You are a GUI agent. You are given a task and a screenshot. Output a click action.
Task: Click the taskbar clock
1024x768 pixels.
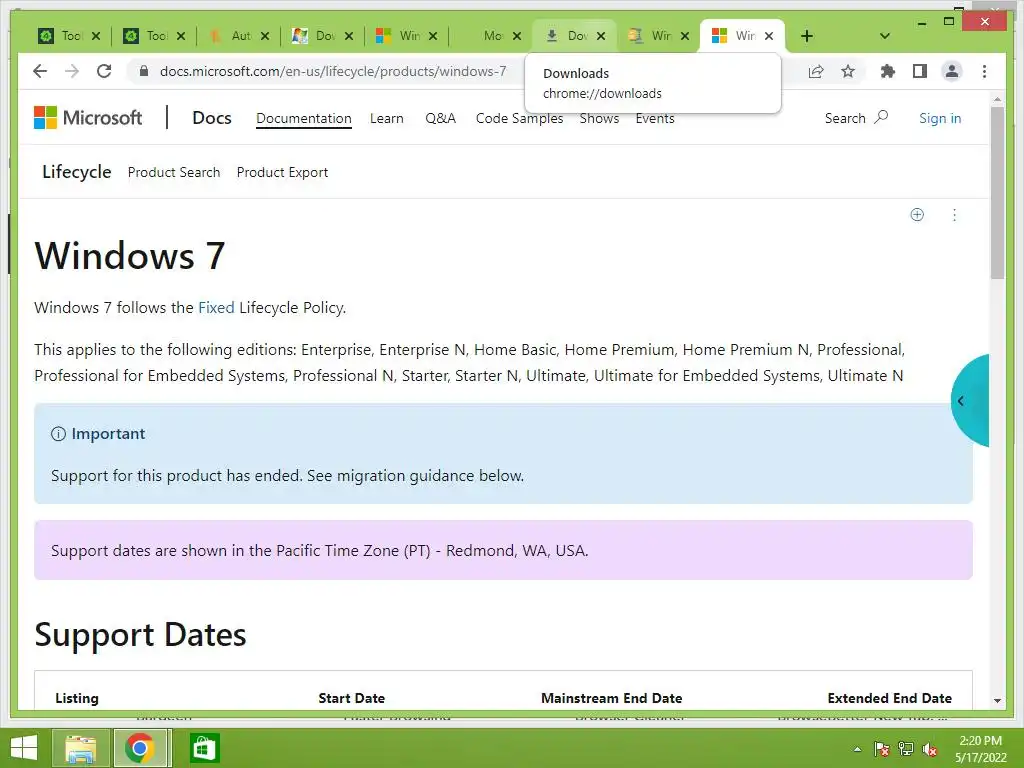pos(980,749)
